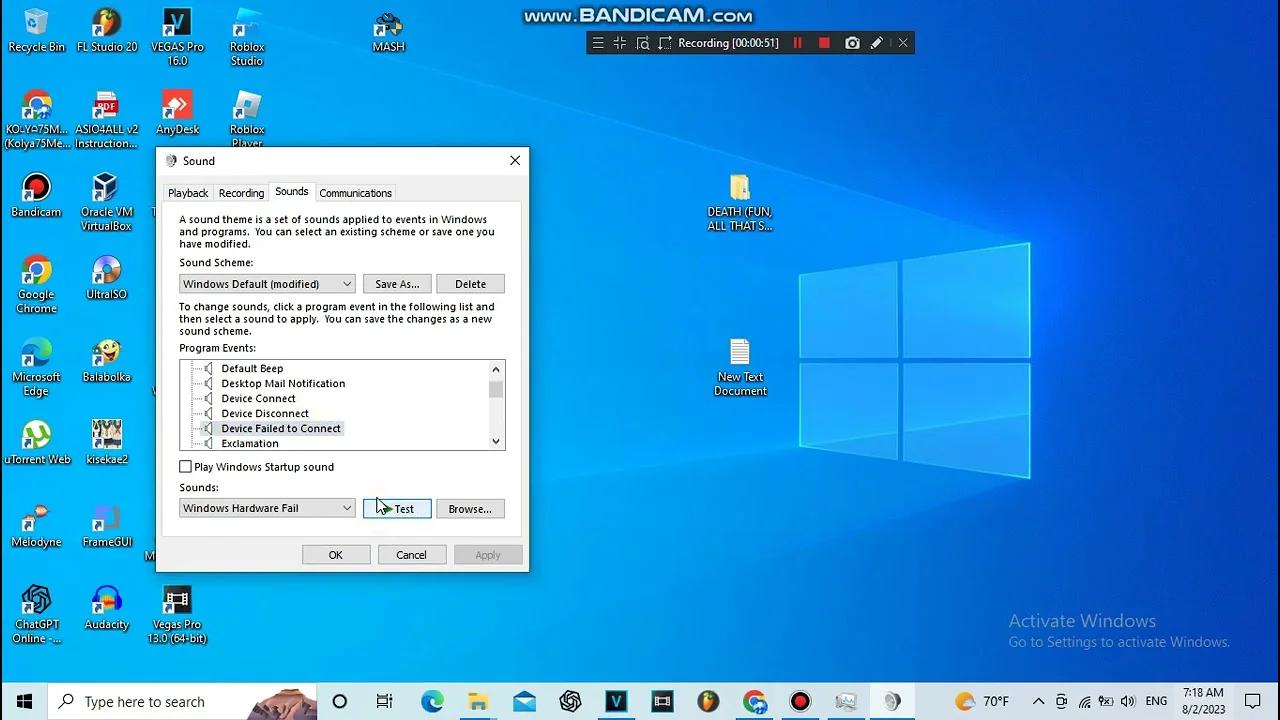Screen dimensions: 1280x720
Task: Switch to the Playback tab
Action: (x=187, y=192)
